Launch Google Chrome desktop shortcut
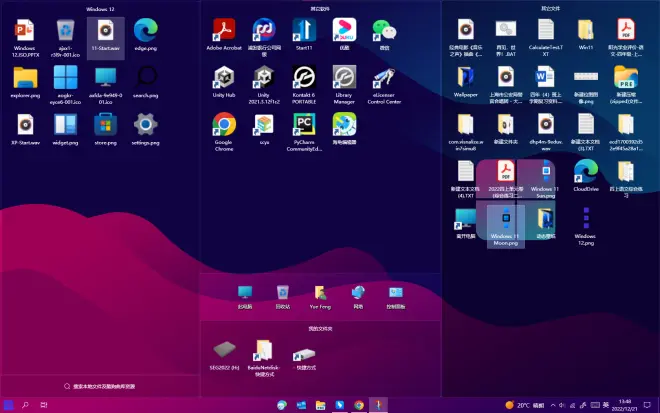The height and width of the screenshot is (413, 660). click(224, 132)
